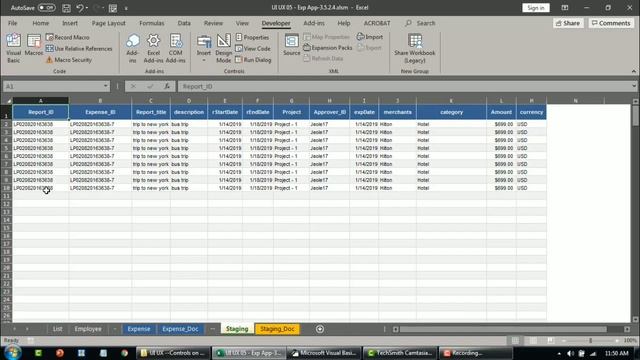Viewport: 640px width, 360px height.
Task: Click the volume tray icon
Action: 571,353
